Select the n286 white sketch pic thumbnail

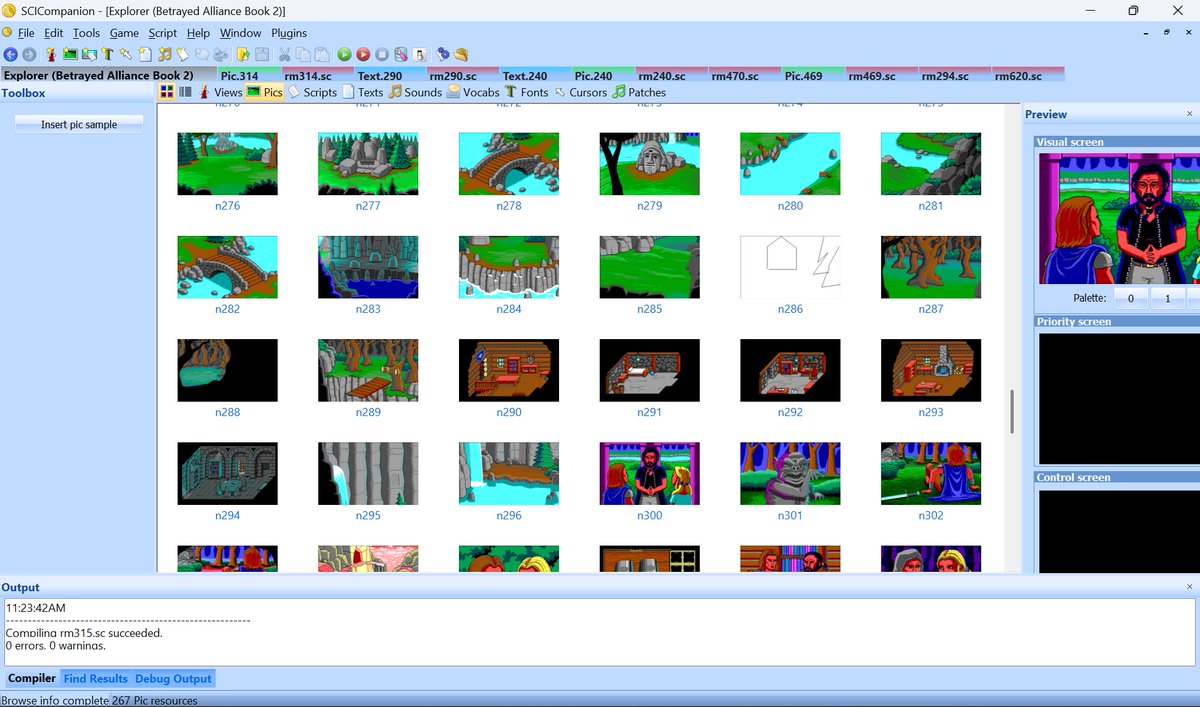point(790,267)
